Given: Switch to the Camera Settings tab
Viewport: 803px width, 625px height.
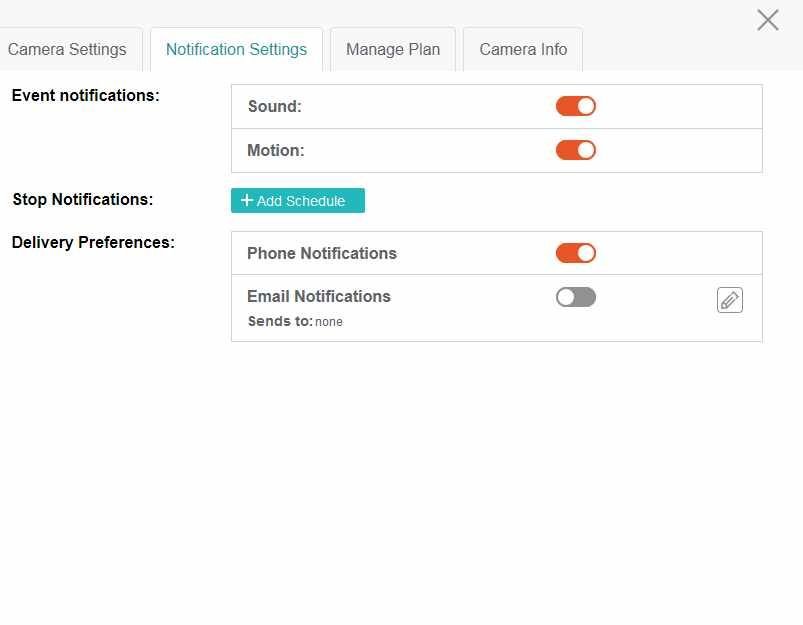Looking at the screenshot, I should click(67, 49).
